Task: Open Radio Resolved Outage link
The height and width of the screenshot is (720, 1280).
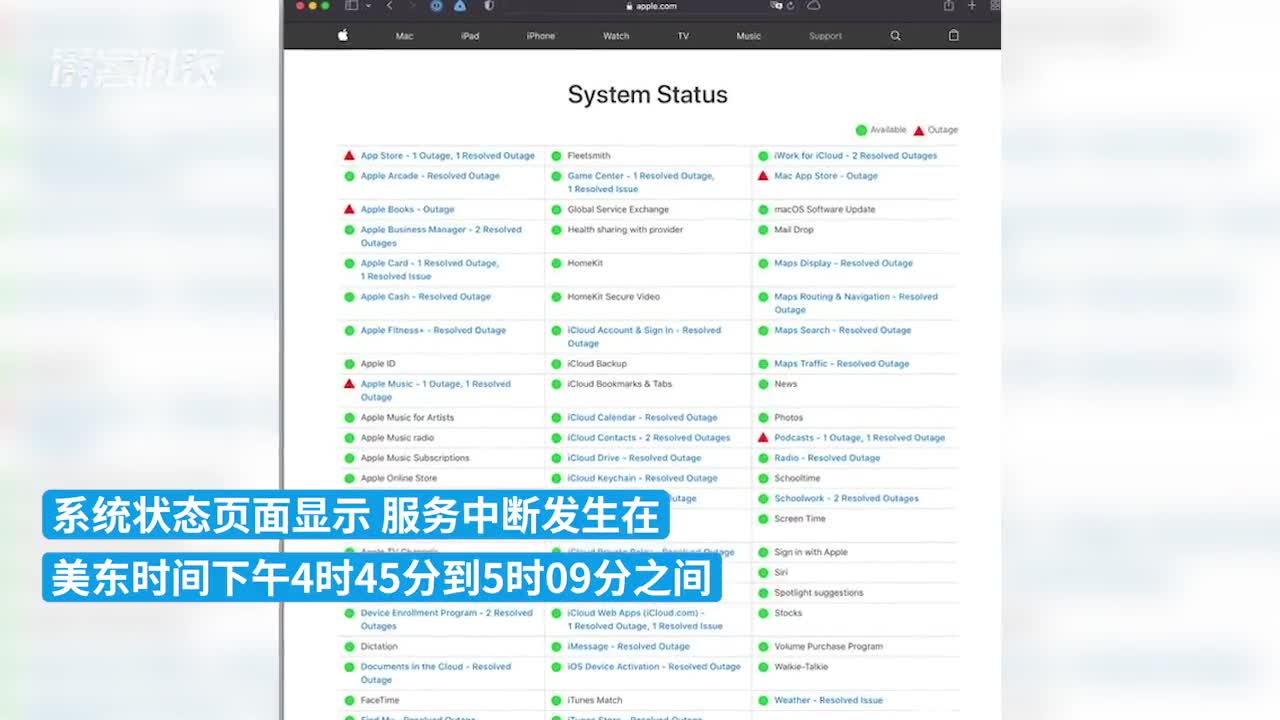Action: click(x=827, y=458)
